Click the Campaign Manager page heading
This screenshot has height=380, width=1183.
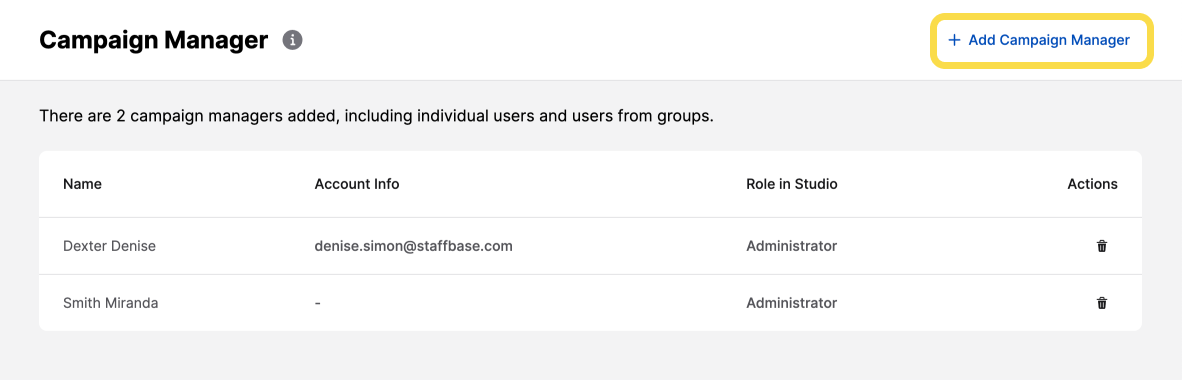153,40
